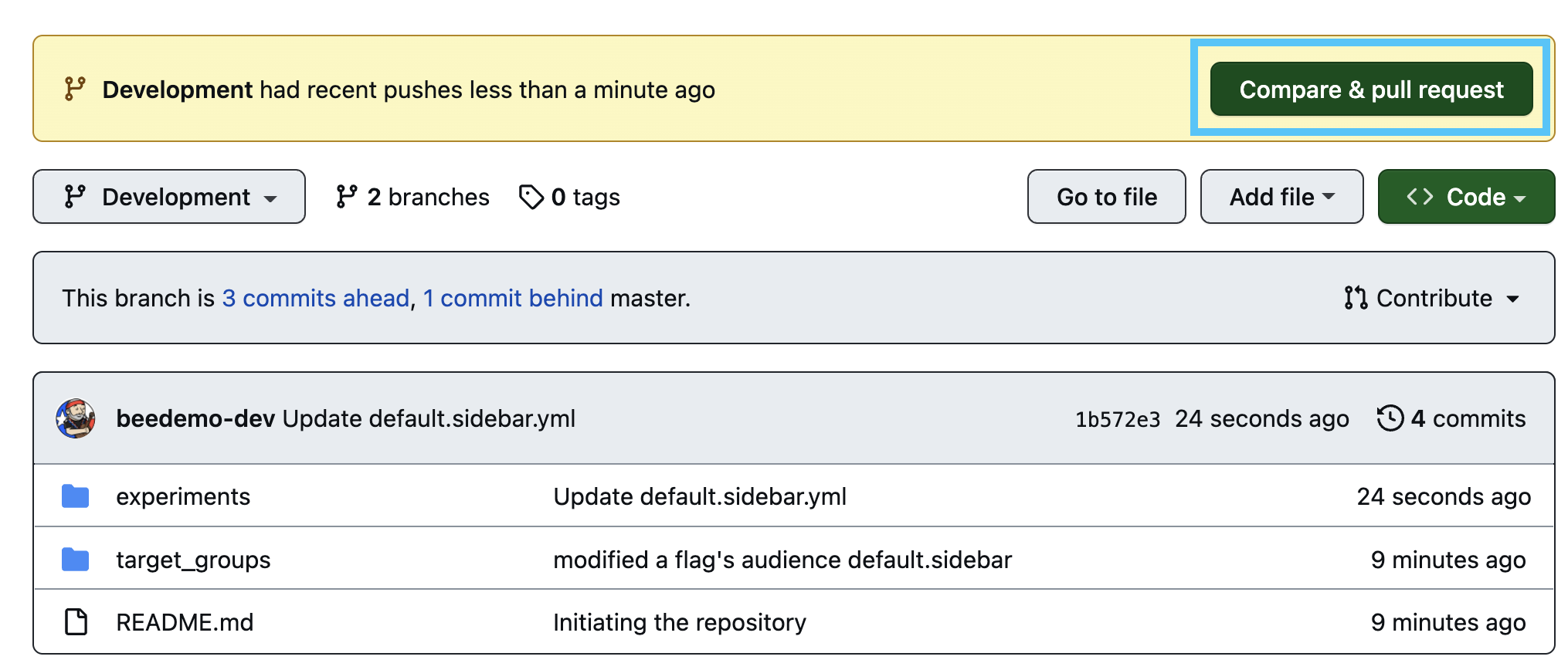1568x670 pixels.
Task: Open the README.md file name
Action: coord(185,622)
